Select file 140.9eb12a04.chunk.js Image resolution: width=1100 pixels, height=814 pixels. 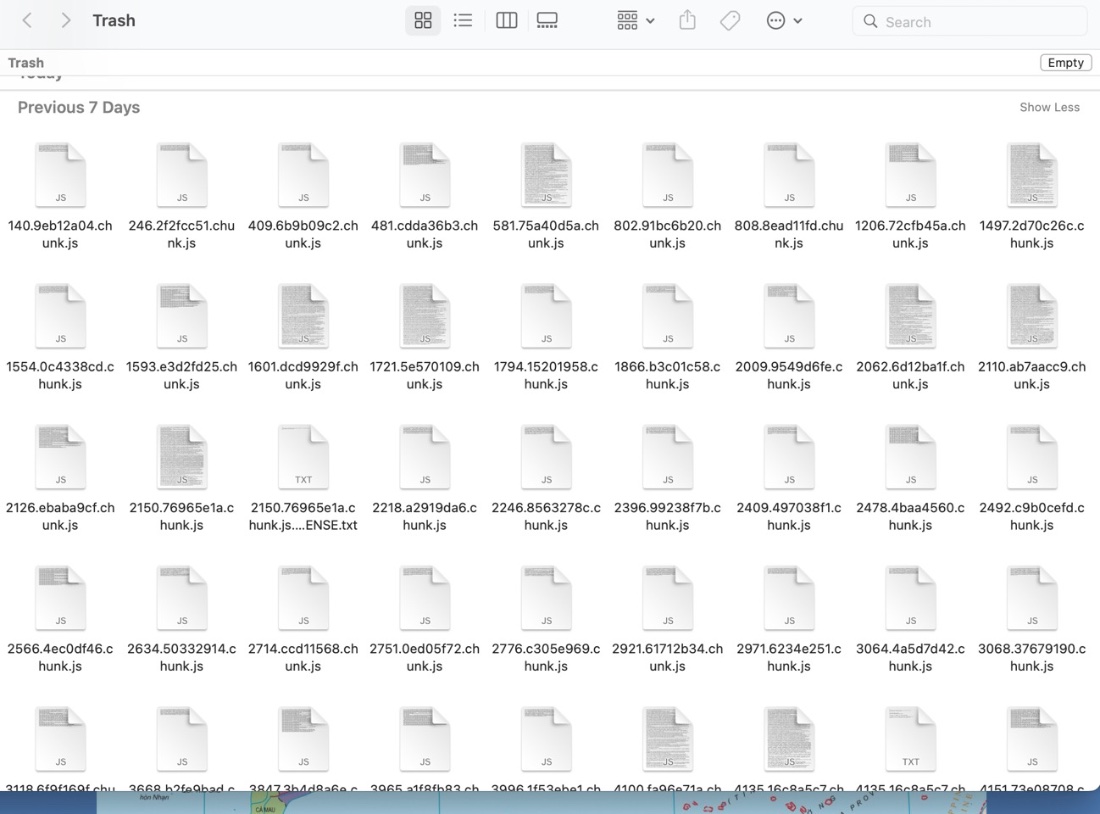pos(60,176)
